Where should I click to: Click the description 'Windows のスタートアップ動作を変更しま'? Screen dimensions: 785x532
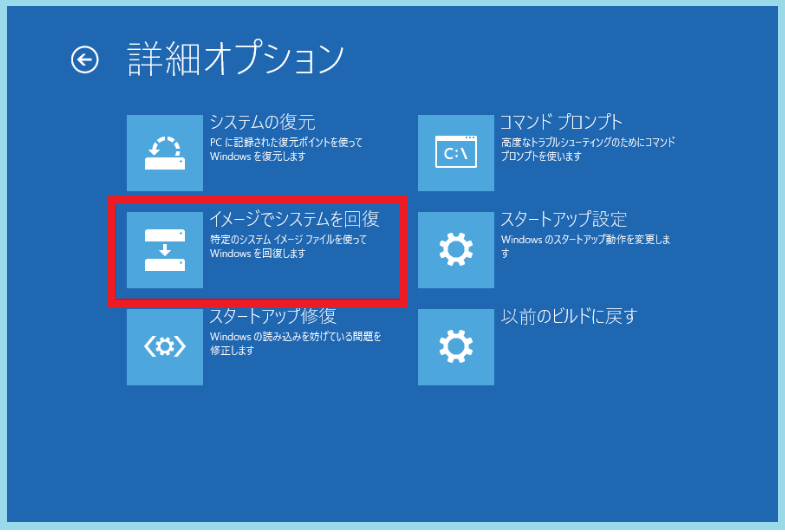[x=586, y=240]
